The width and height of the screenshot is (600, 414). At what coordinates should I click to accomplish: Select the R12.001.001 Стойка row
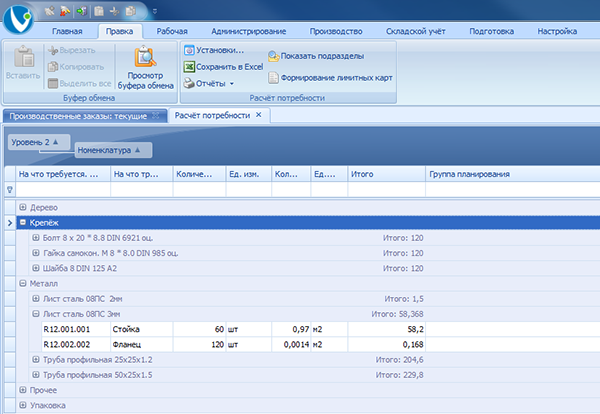[x=200, y=328]
